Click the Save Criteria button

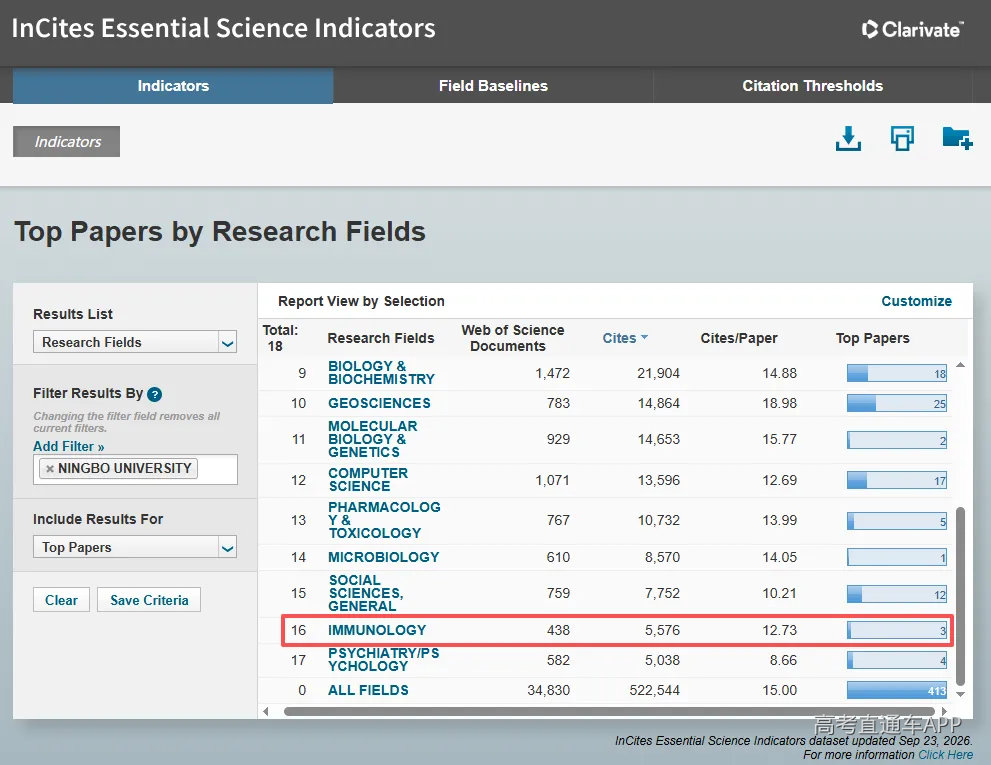coord(149,600)
